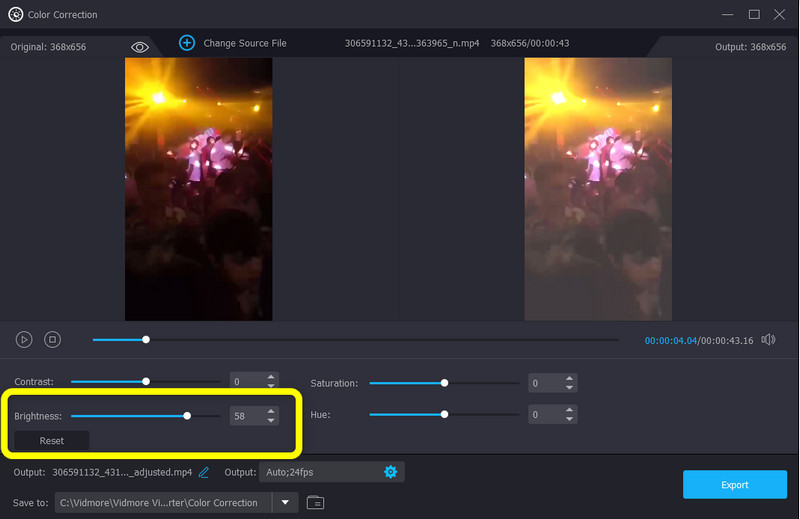The width and height of the screenshot is (800, 519).
Task: Click the Color Correction app logo icon
Action: [x=15, y=14]
